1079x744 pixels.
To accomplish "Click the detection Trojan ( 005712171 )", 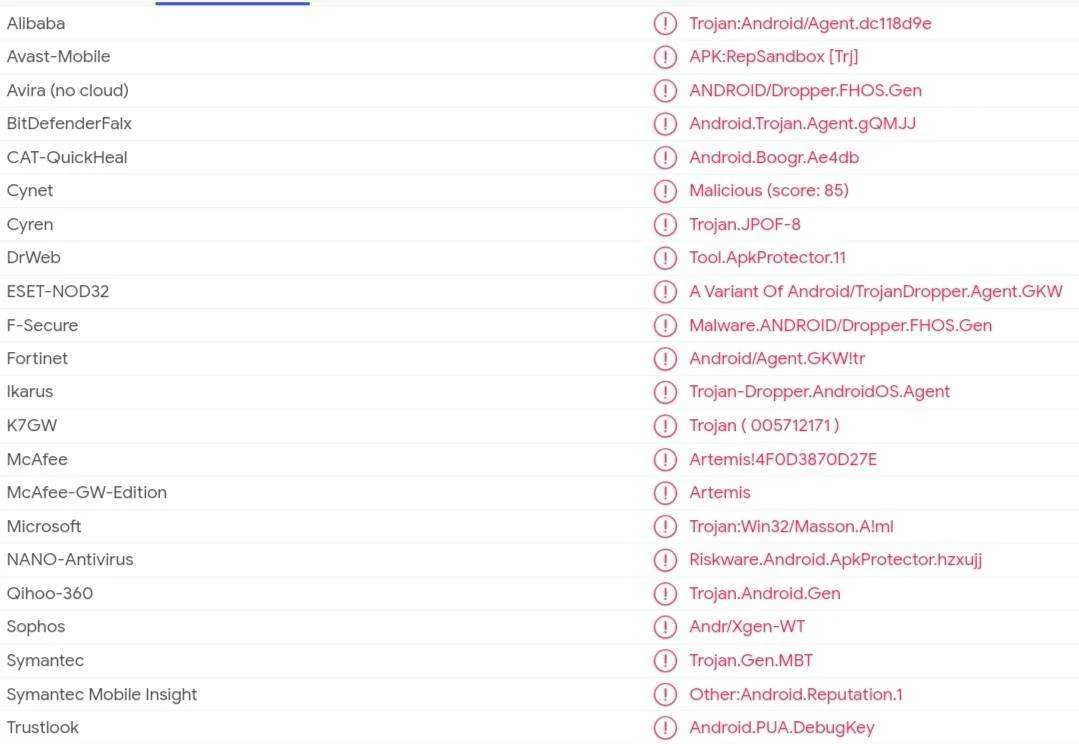I will [x=765, y=425].
